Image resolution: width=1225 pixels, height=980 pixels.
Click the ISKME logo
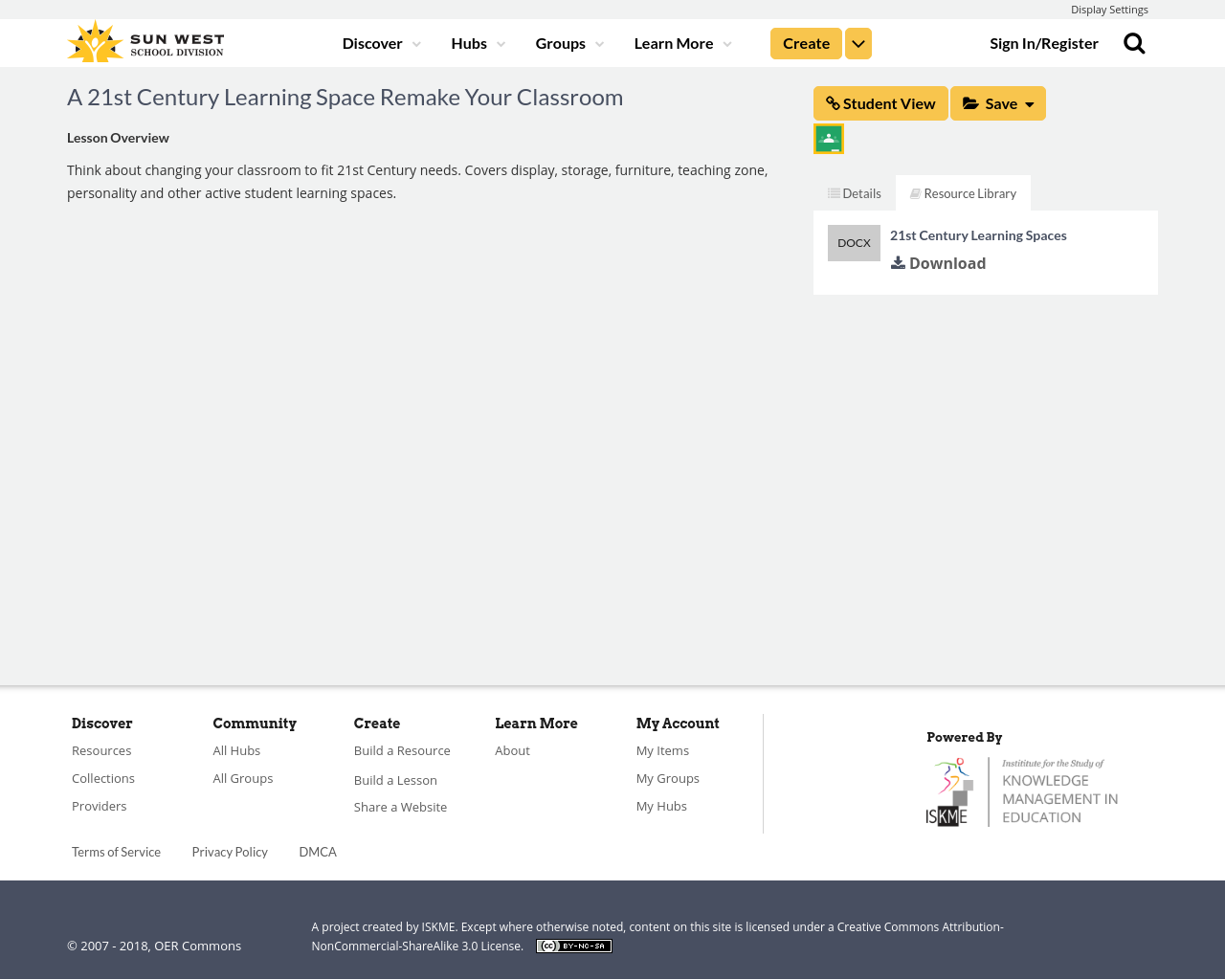1022,791
